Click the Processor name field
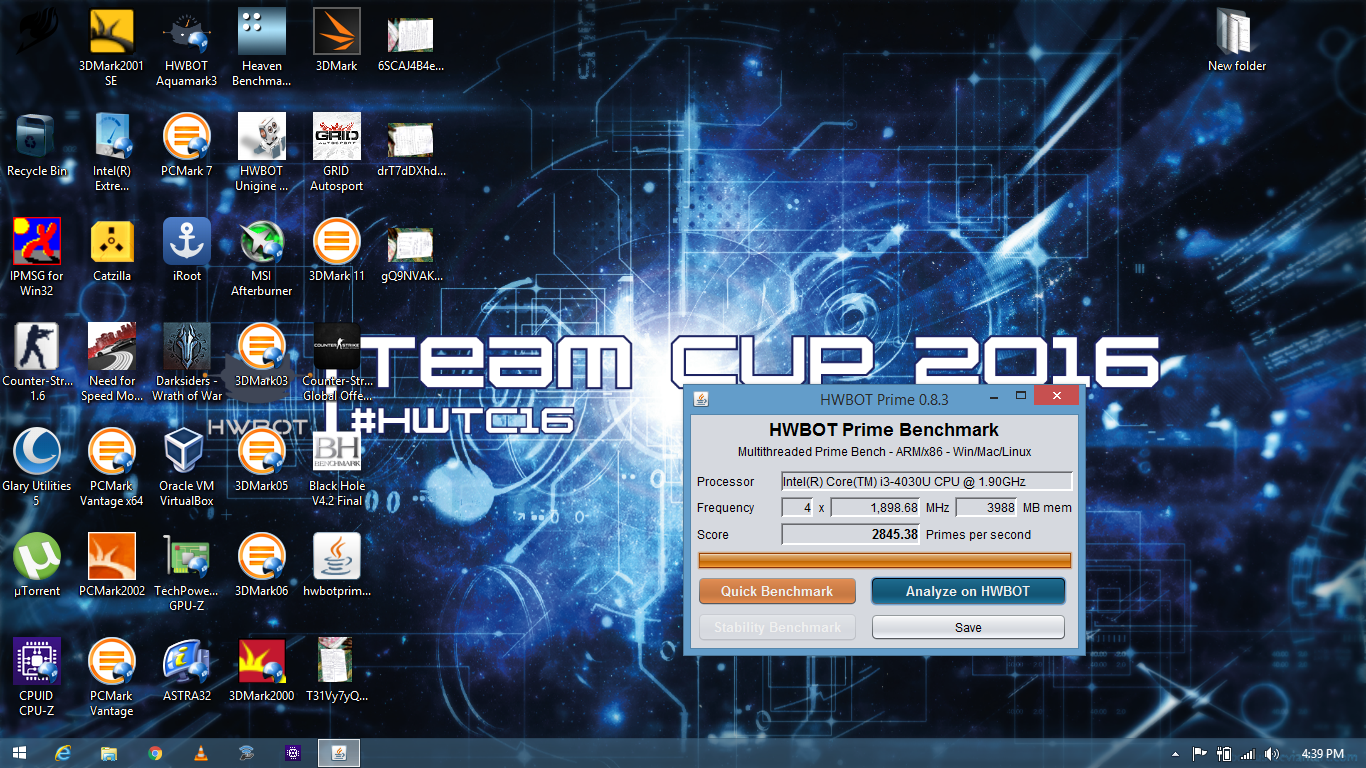Viewport: 1366px width, 768px height. 927,481
